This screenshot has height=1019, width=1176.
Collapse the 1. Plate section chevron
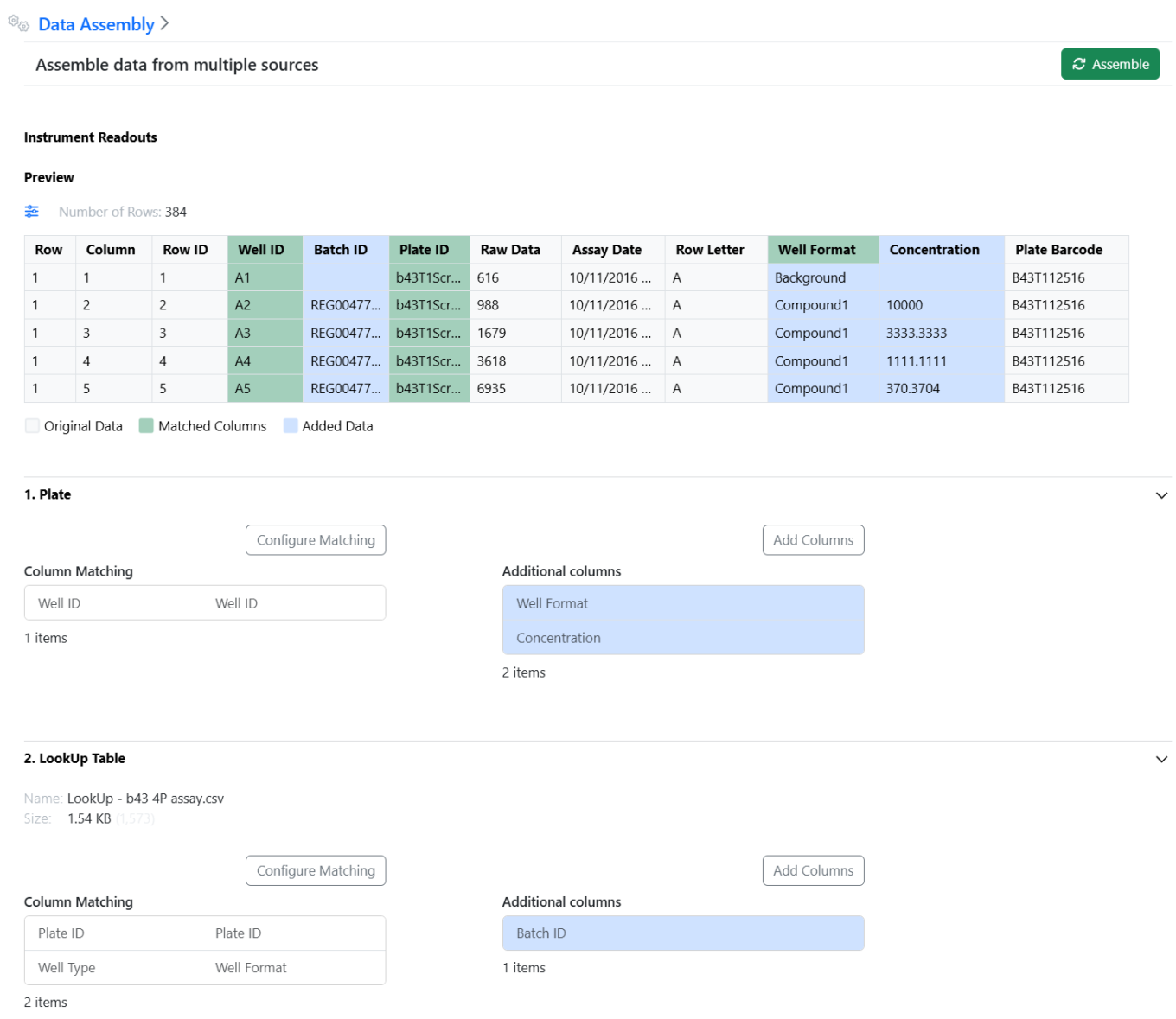click(x=1161, y=495)
